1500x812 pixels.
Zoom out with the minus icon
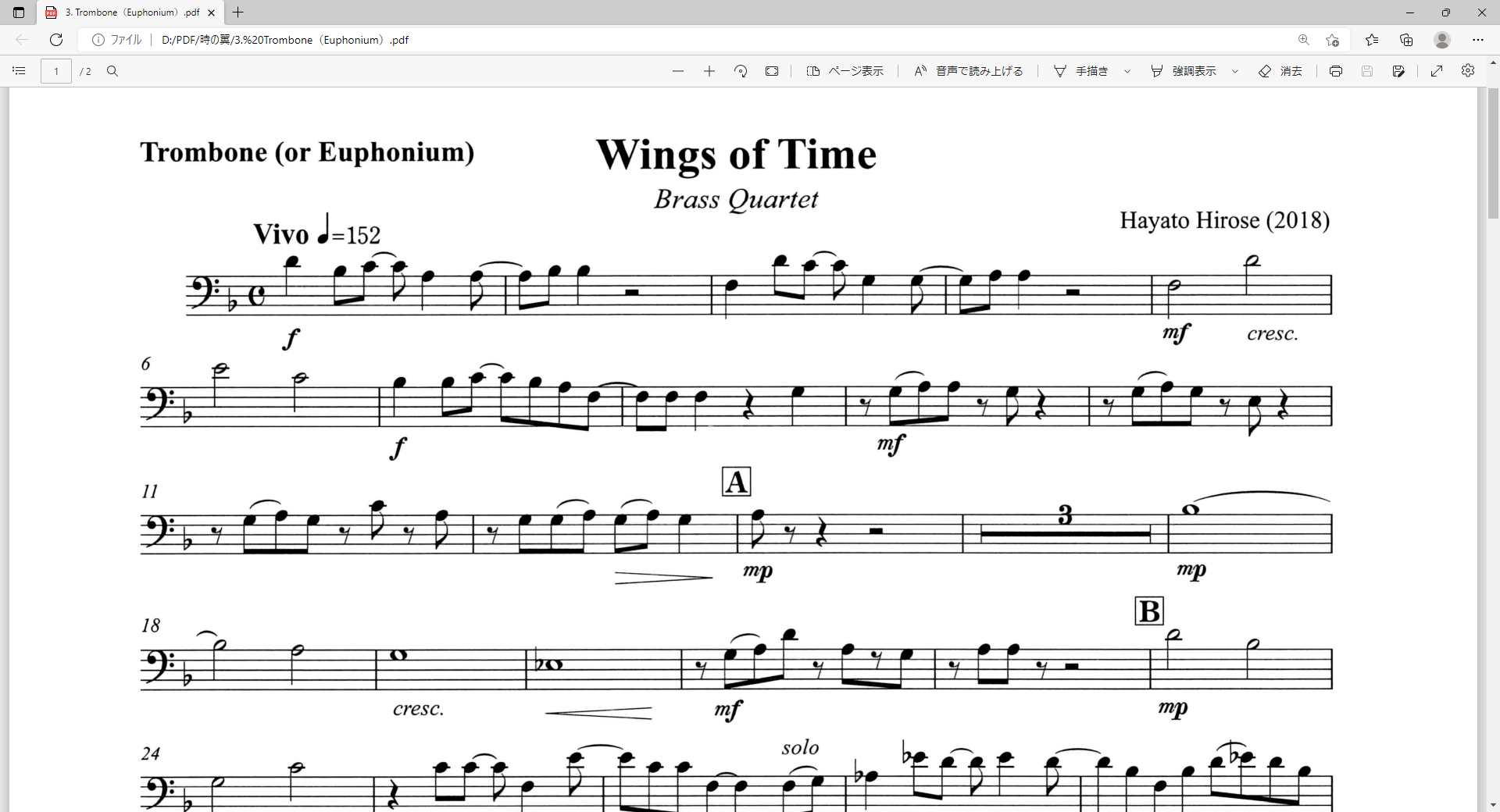tap(678, 71)
